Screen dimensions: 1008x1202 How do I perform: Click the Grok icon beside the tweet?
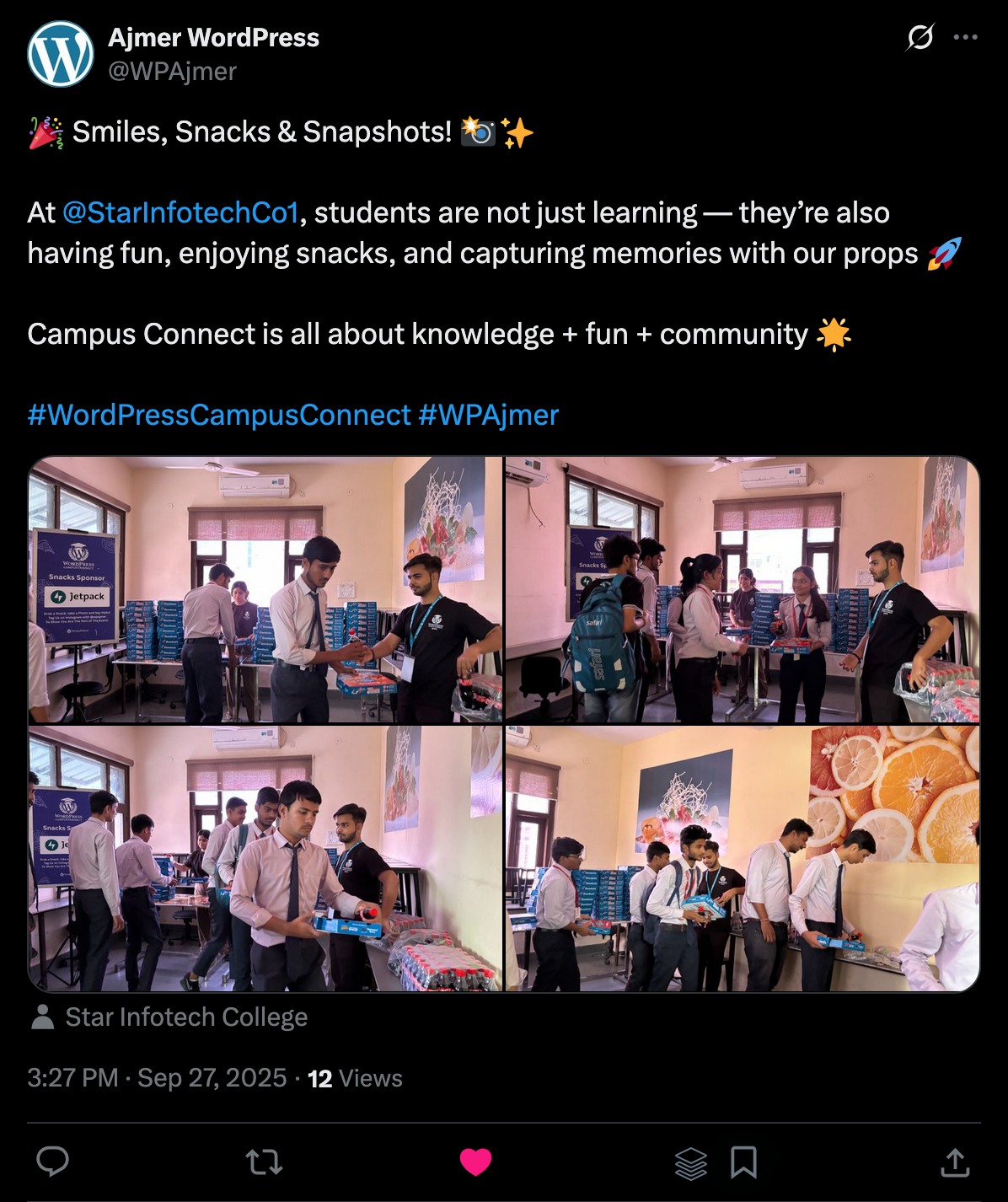(920, 37)
